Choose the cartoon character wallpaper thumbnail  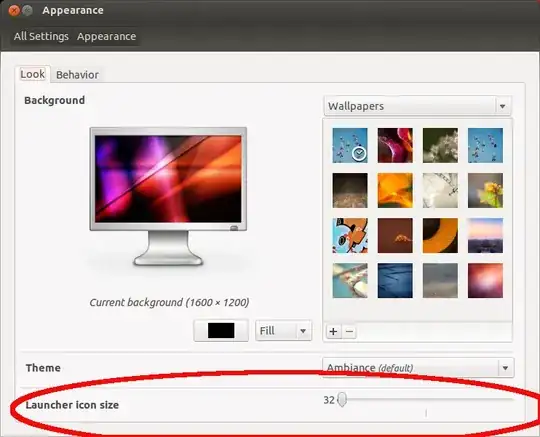(350, 236)
